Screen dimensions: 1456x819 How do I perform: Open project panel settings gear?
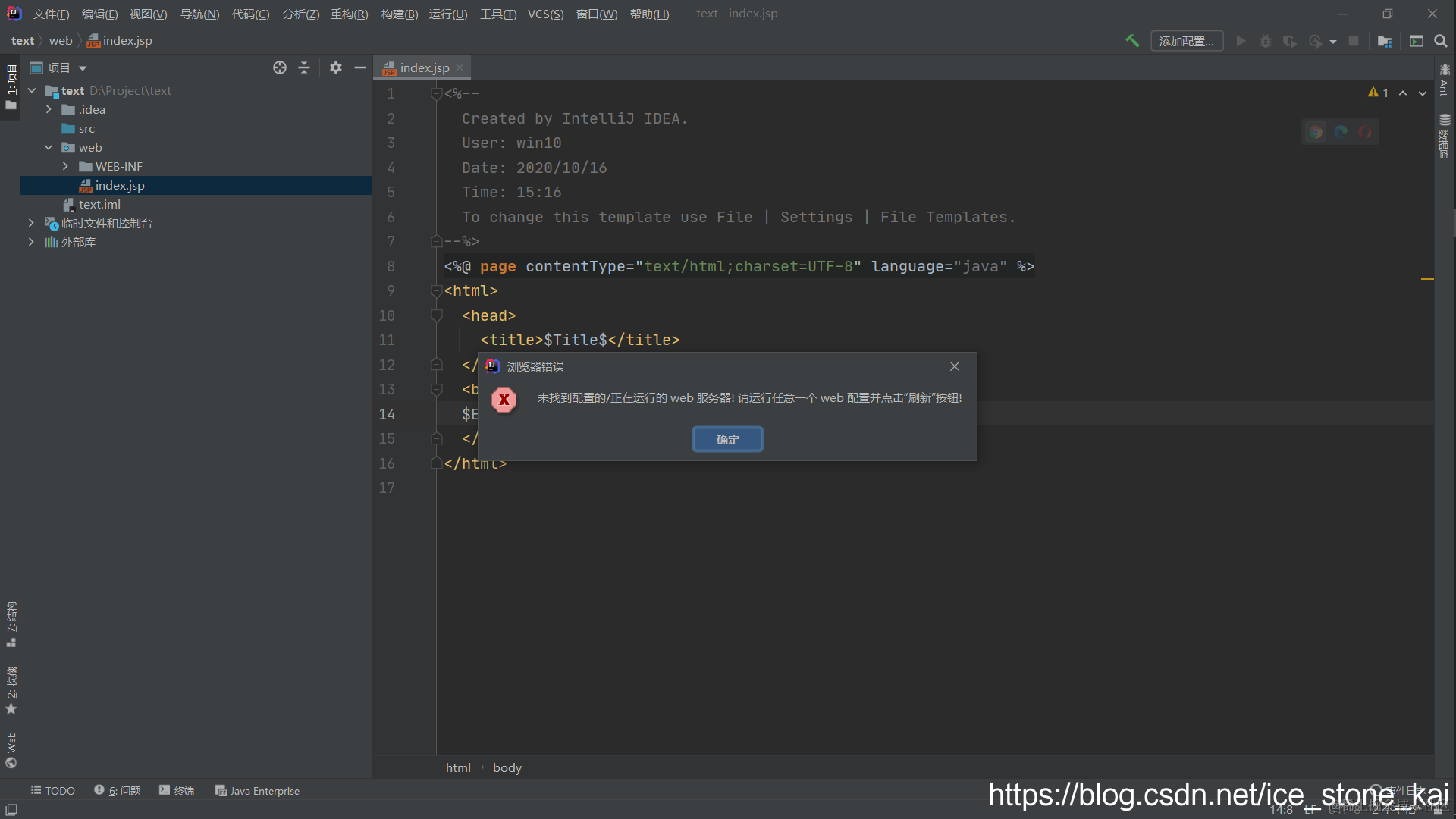[336, 67]
